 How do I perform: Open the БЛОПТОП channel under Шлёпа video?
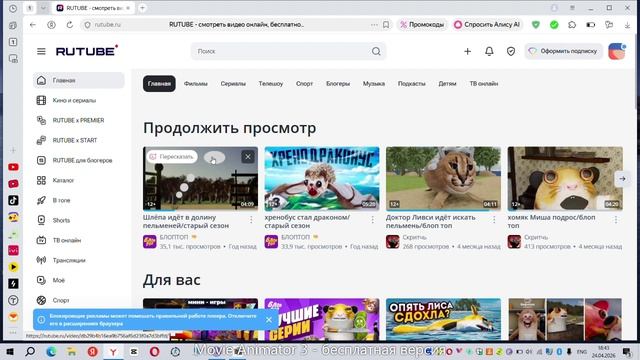(x=174, y=237)
